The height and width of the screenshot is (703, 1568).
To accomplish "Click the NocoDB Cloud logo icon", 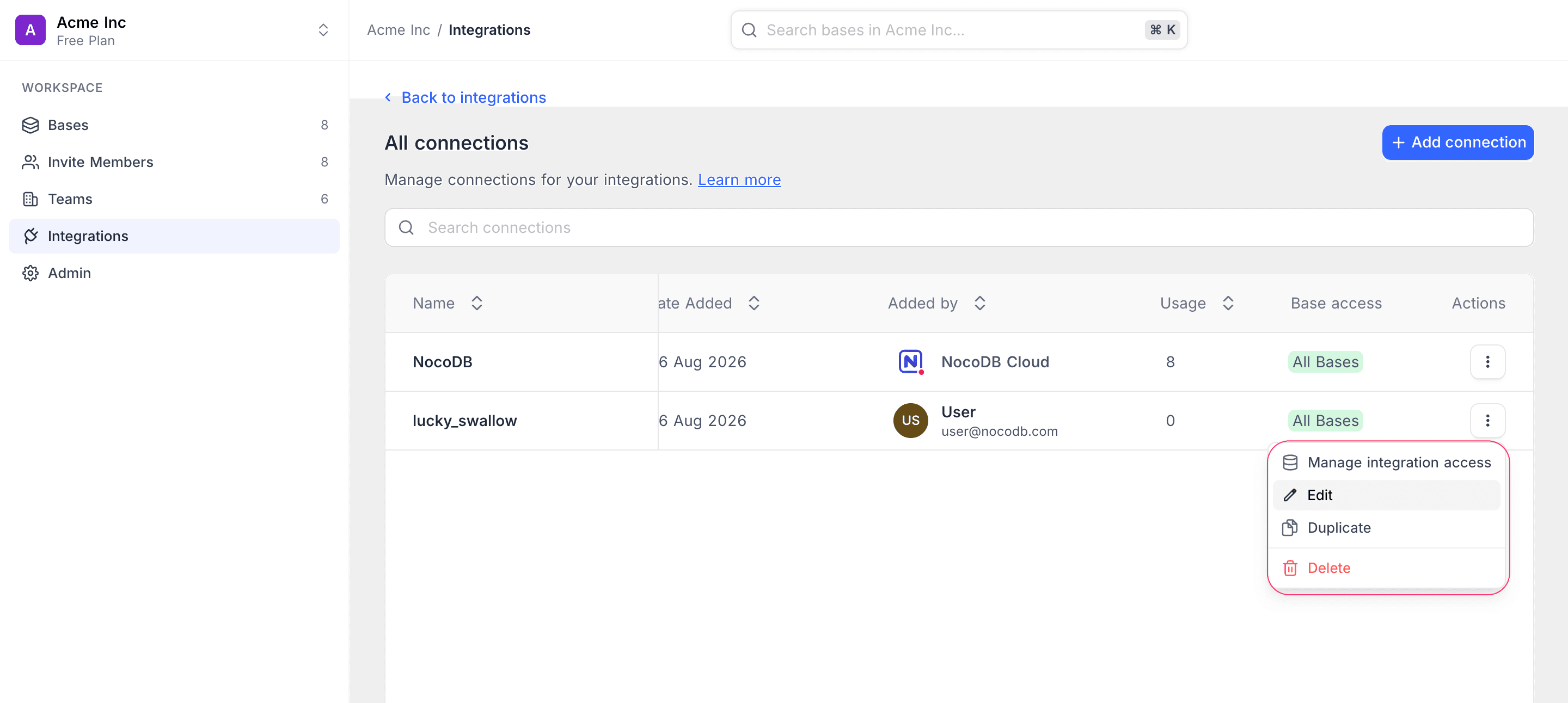I will click(911, 362).
